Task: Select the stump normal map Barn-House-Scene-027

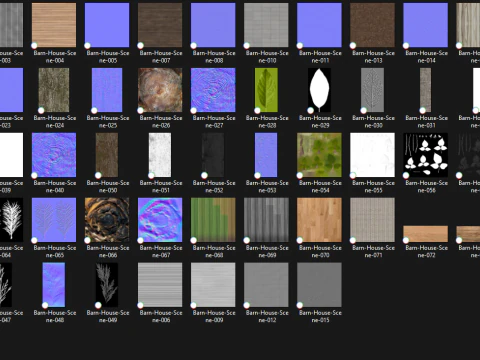Action: click(x=213, y=90)
